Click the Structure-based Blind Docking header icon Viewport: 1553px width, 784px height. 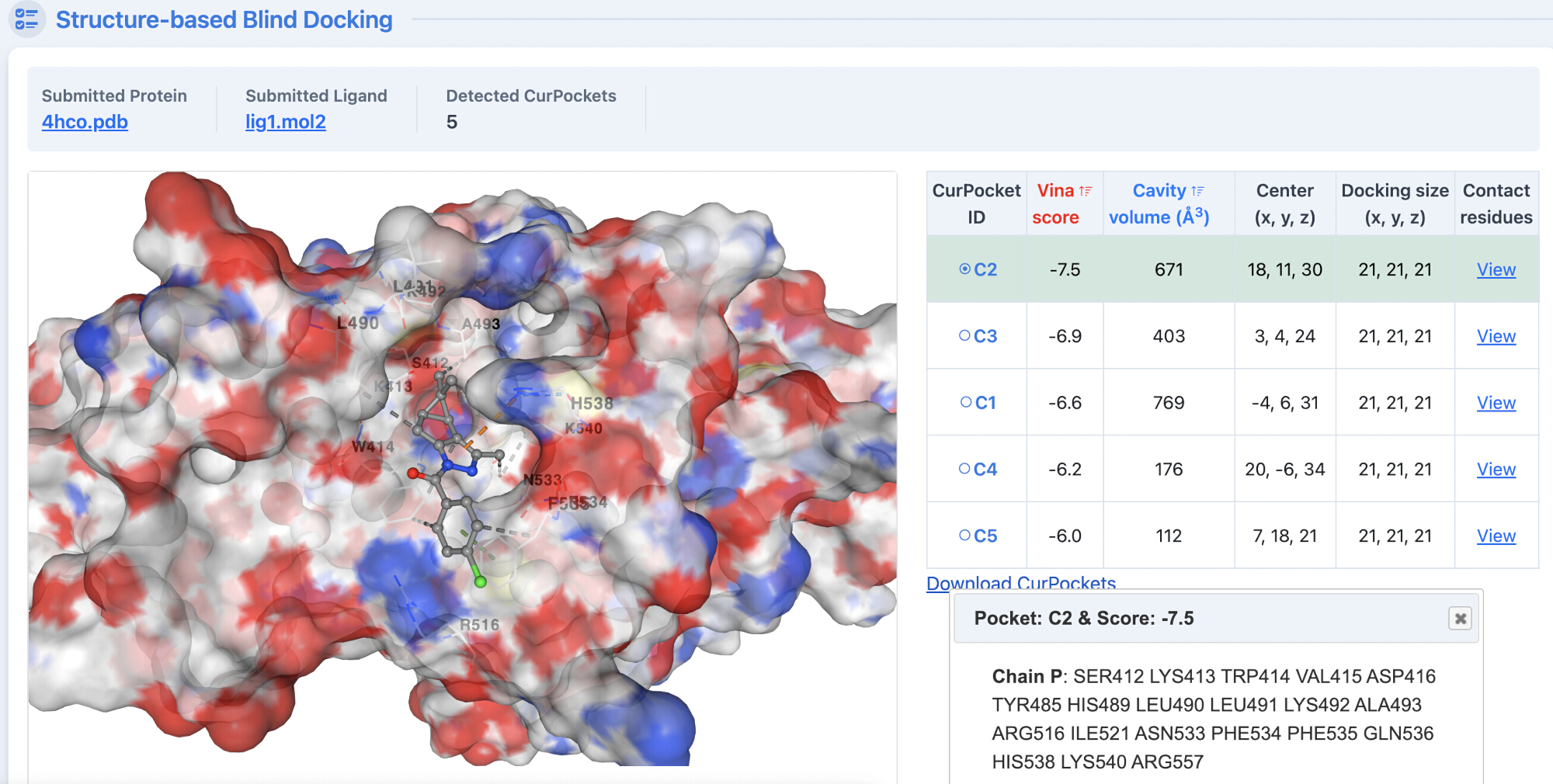(x=26, y=19)
